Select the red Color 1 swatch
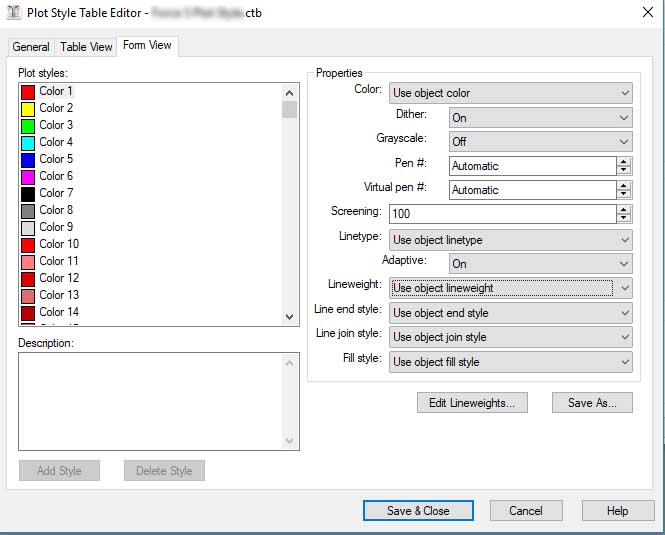The width and height of the screenshot is (665, 535). (x=28, y=91)
